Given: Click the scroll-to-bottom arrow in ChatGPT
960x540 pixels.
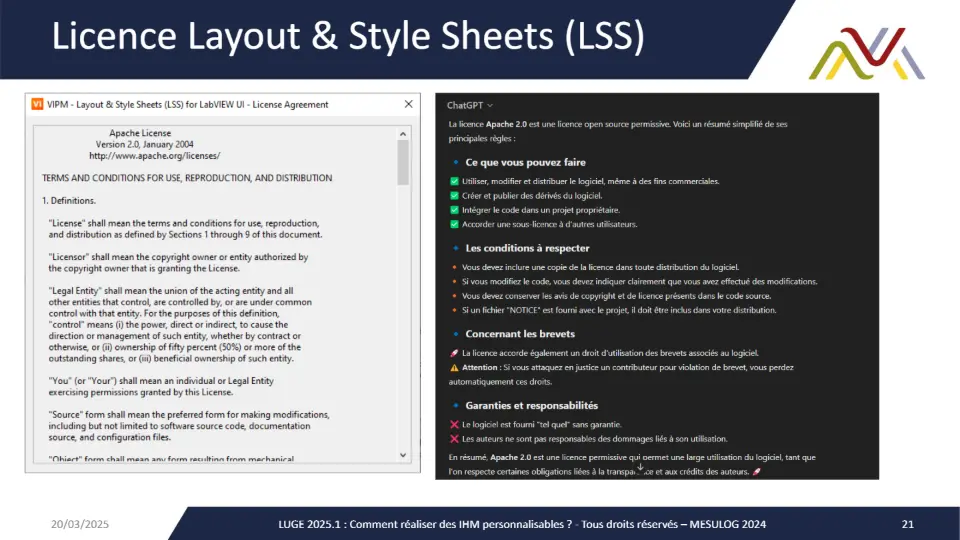Looking at the screenshot, I should pos(640,468).
